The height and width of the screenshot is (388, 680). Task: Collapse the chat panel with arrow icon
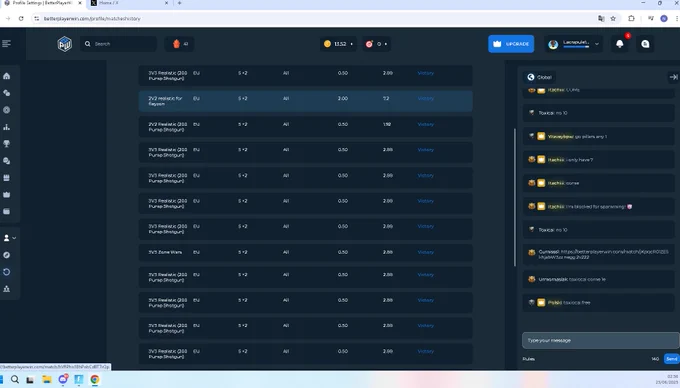click(673, 77)
